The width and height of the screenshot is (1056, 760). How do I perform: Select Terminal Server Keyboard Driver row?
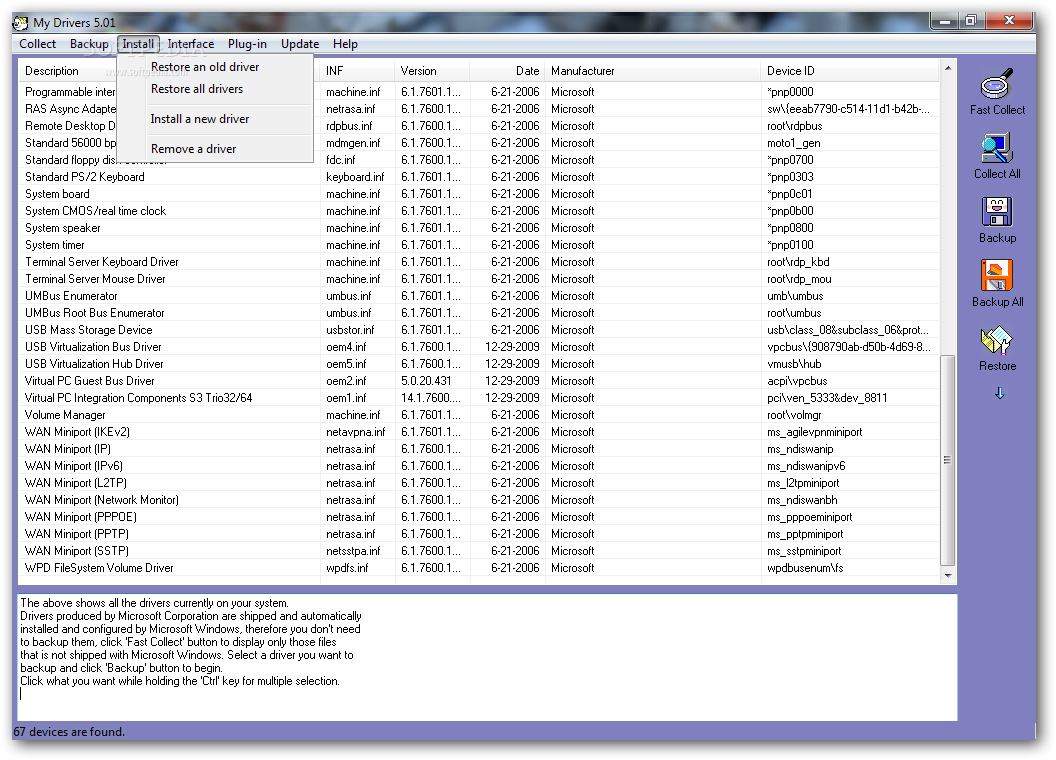(479, 261)
